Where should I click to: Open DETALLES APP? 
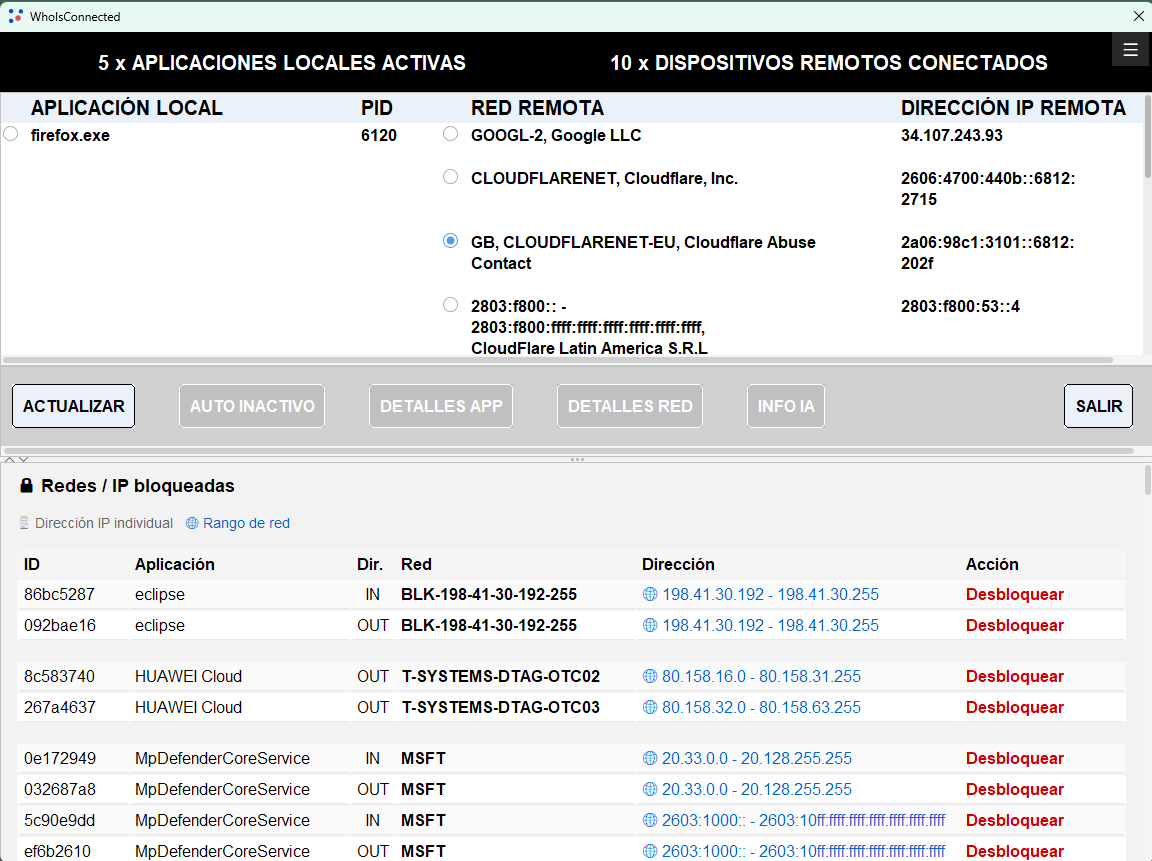pos(441,406)
